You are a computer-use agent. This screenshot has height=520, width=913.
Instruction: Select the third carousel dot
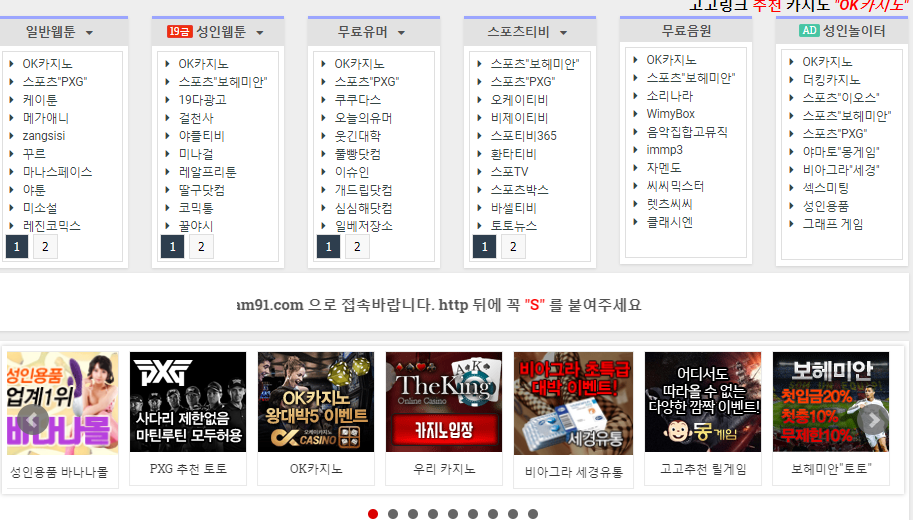click(x=413, y=514)
